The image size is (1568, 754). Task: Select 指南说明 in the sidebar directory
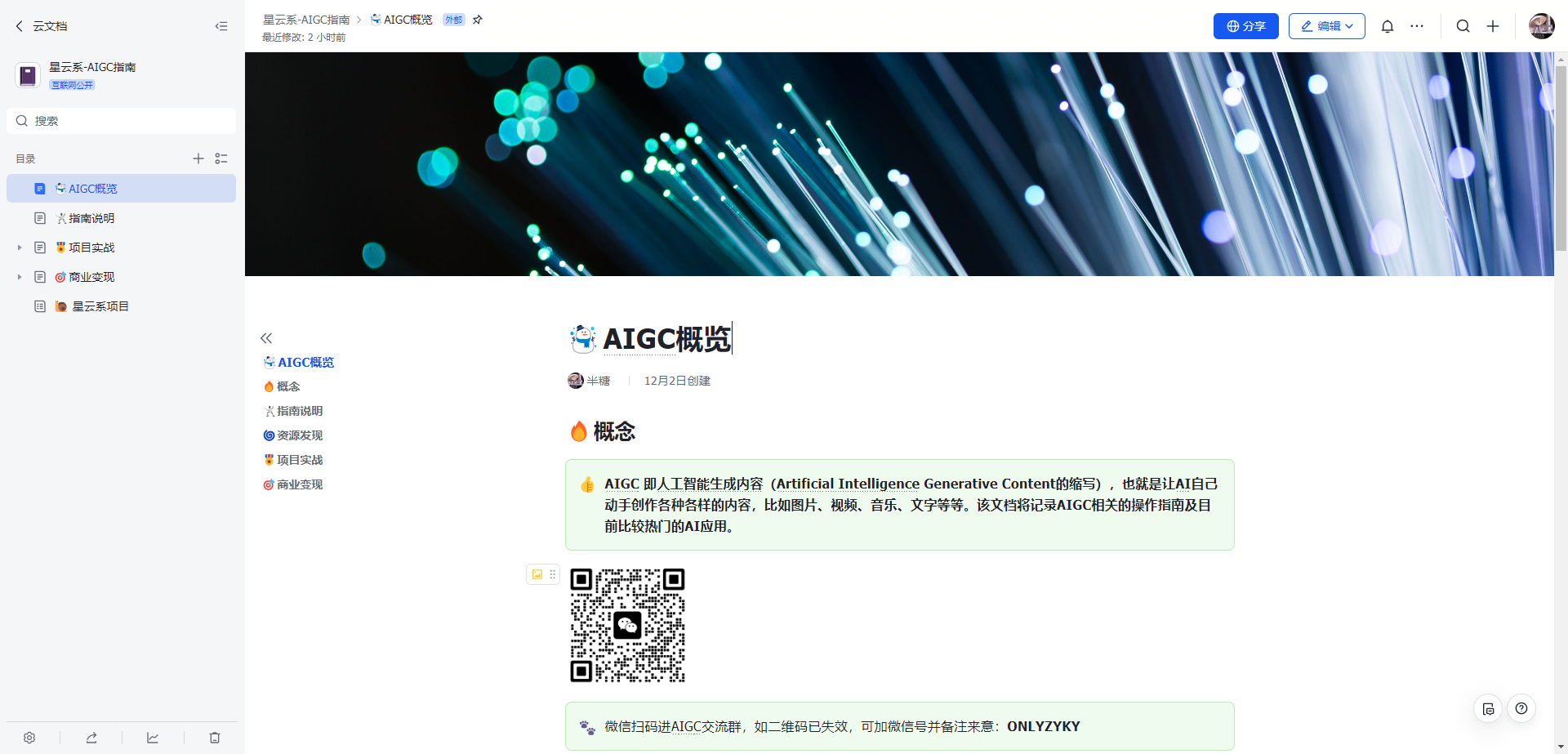pyautogui.click(x=91, y=218)
